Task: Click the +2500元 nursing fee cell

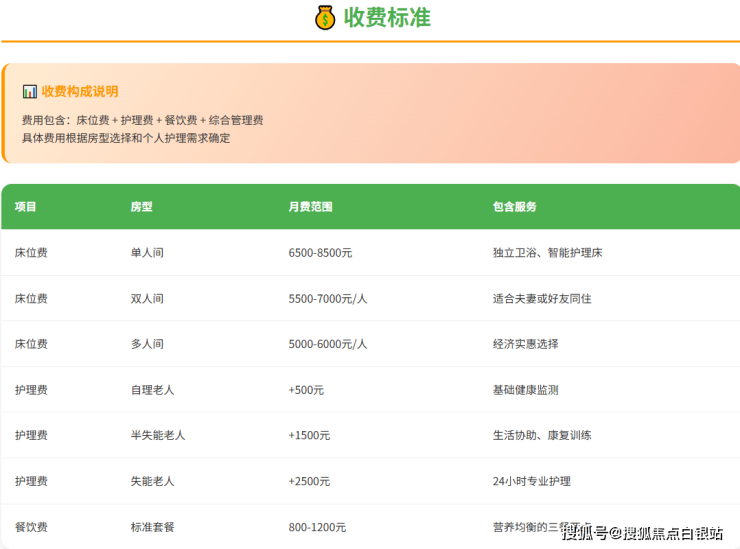Action: click(309, 481)
